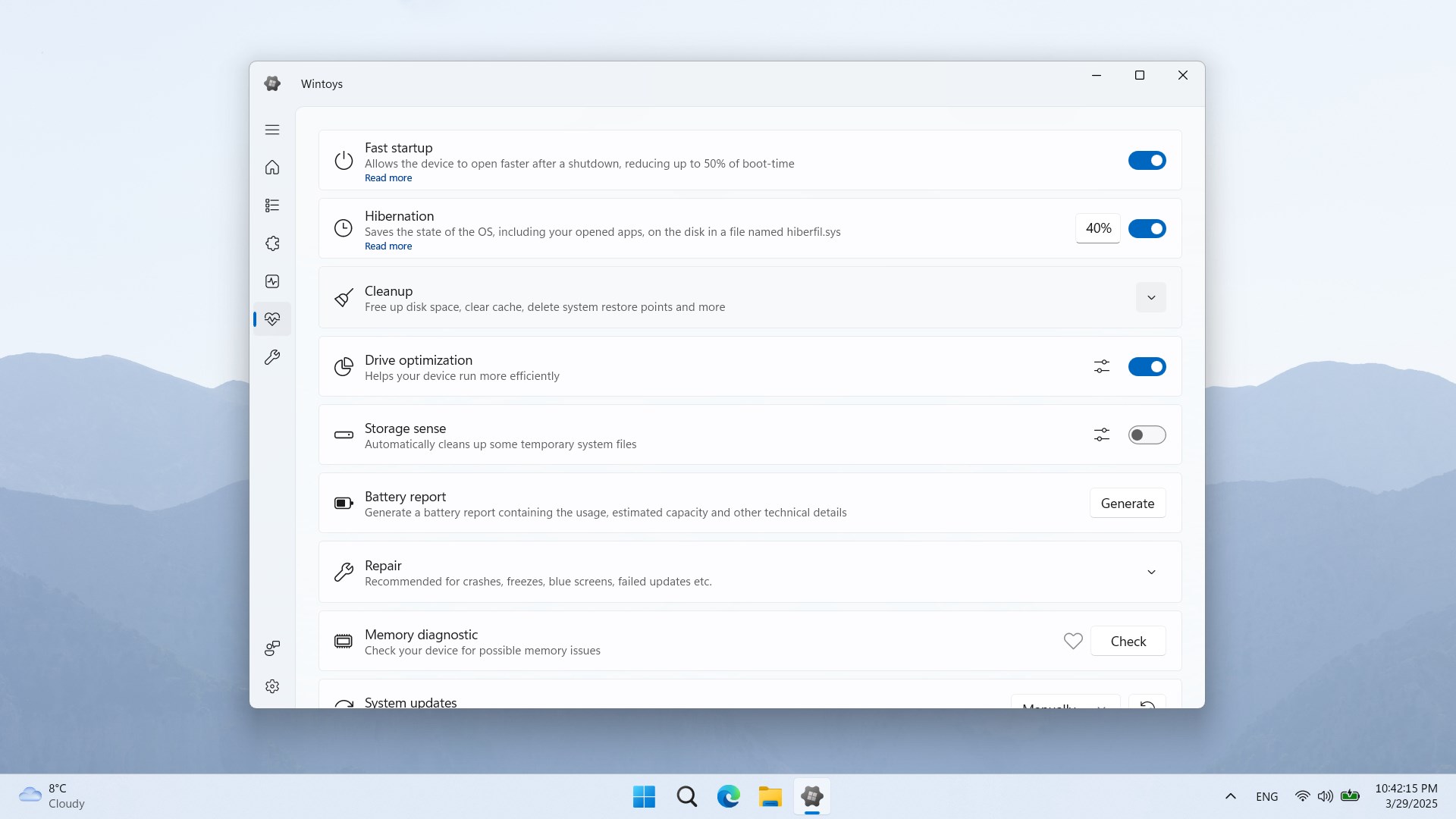Enable the Storage sense toggle
Image resolution: width=1456 pixels, height=819 pixels.
(1147, 435)
